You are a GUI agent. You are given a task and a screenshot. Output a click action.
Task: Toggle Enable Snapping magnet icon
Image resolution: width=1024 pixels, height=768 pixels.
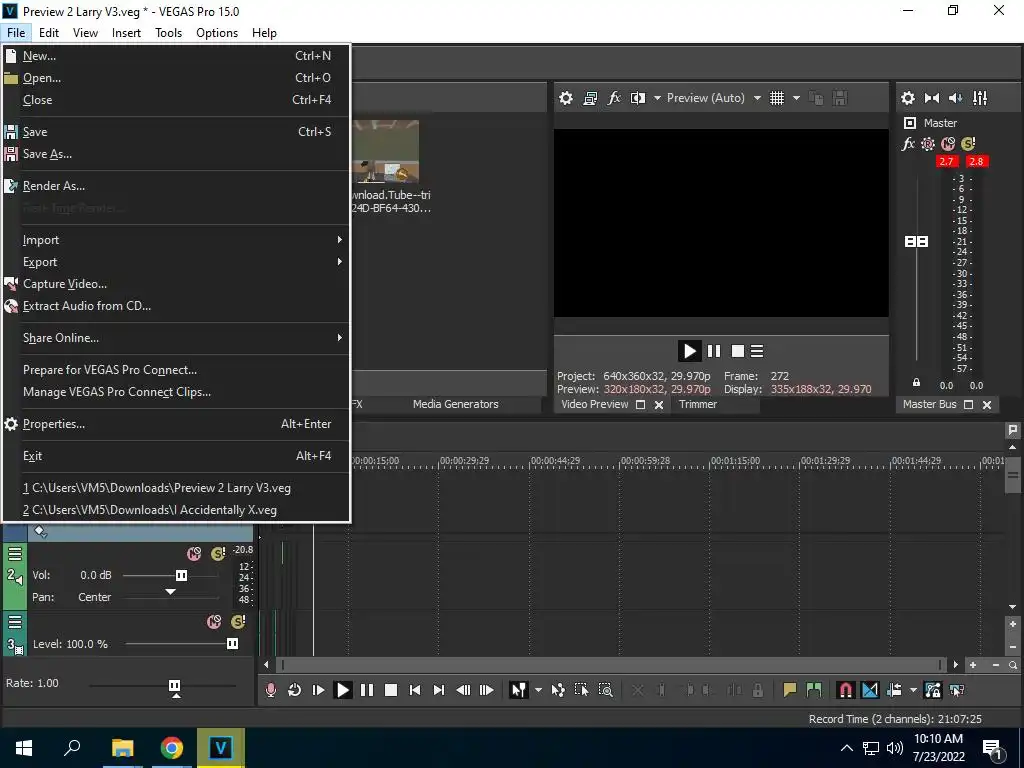point(846,690)
